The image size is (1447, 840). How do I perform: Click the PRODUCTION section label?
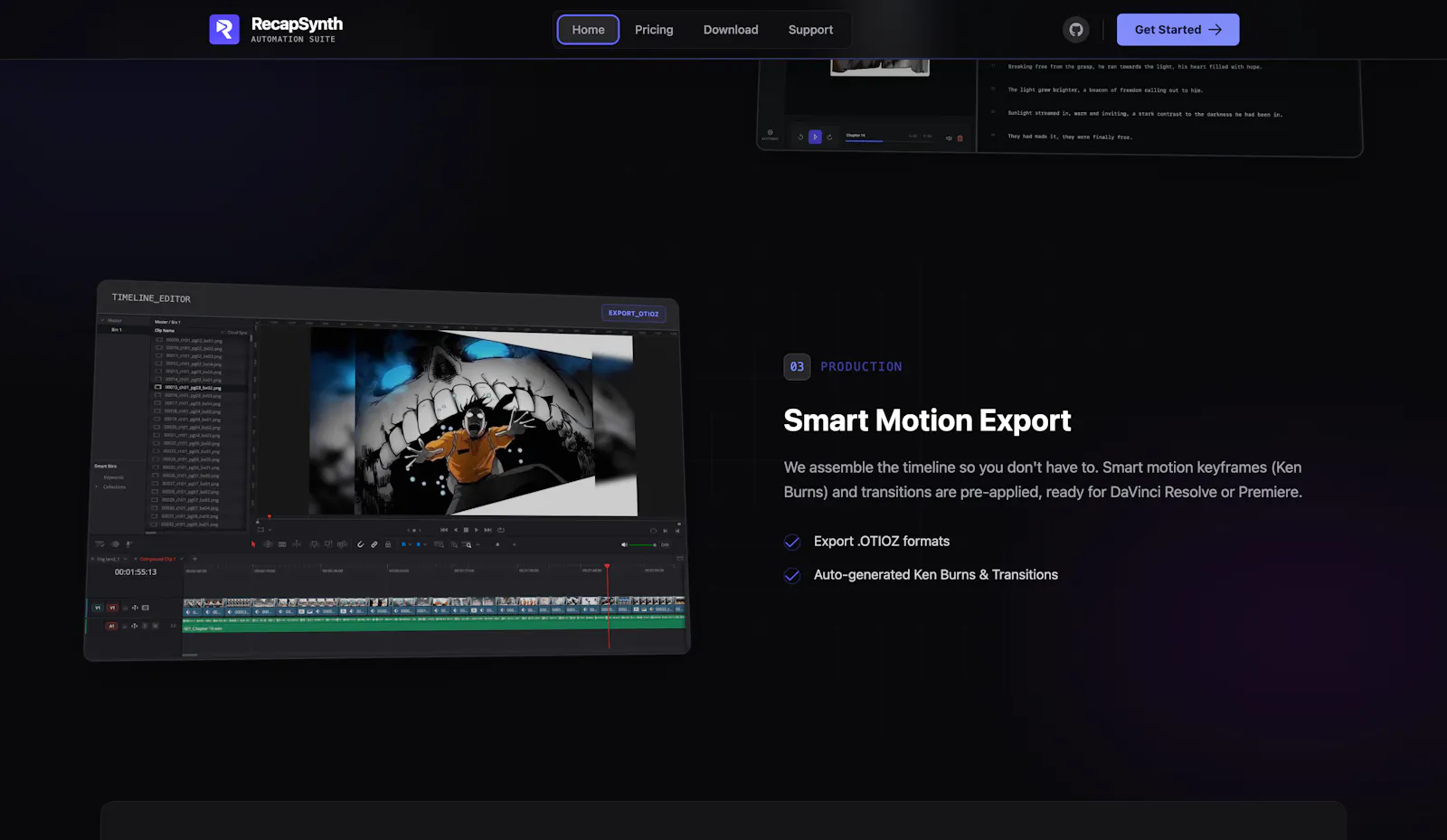(861, 367)
